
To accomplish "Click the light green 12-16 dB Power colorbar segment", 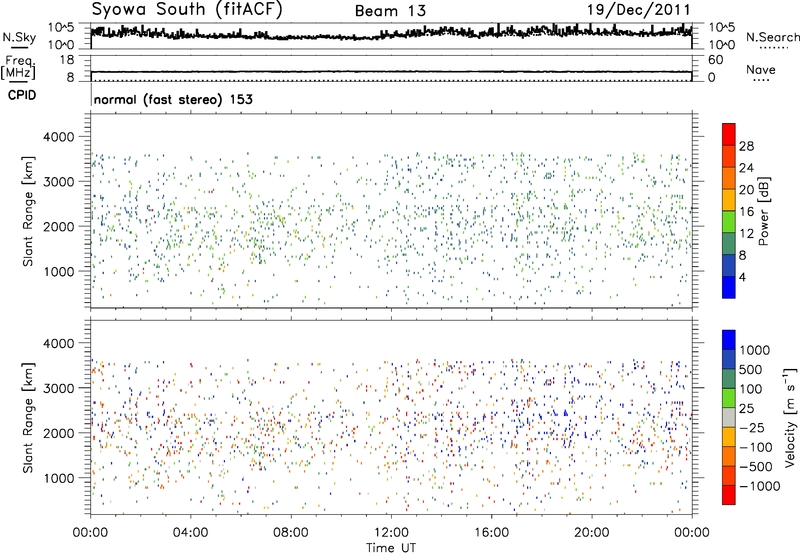I will click(x=729, y=222).
